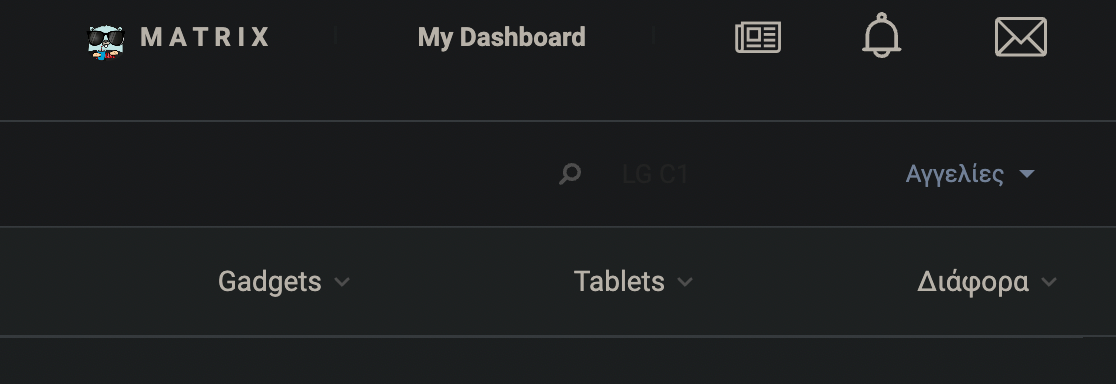1116x384 pixels.
Task: Click the MATRIX site title text
Action: pyautogui.click(x=205, y=37)
